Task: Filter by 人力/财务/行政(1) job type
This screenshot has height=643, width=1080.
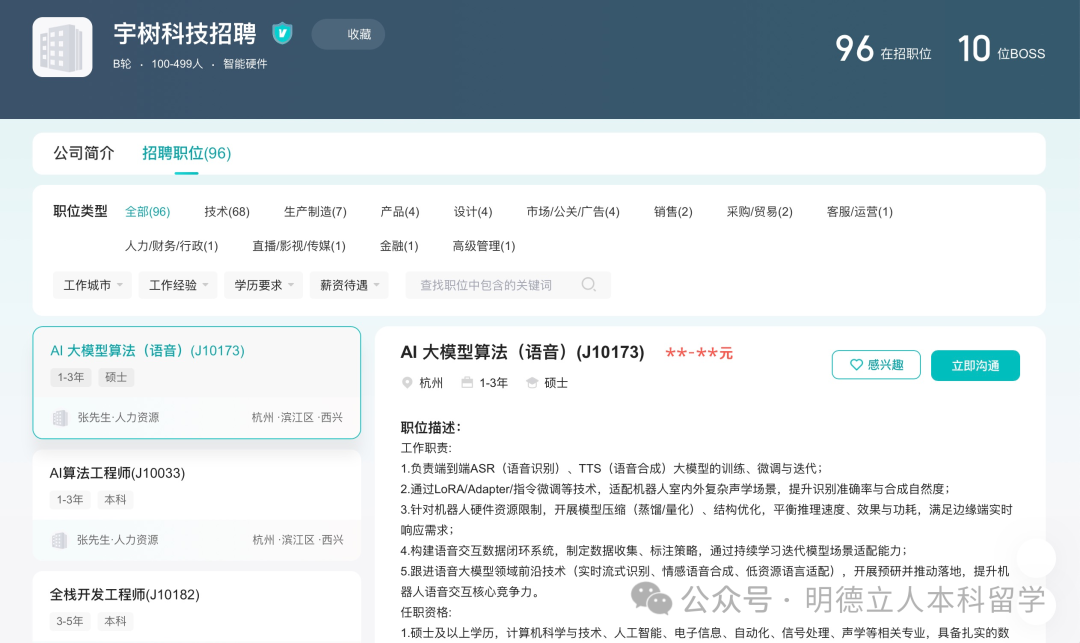Action: 172,246
